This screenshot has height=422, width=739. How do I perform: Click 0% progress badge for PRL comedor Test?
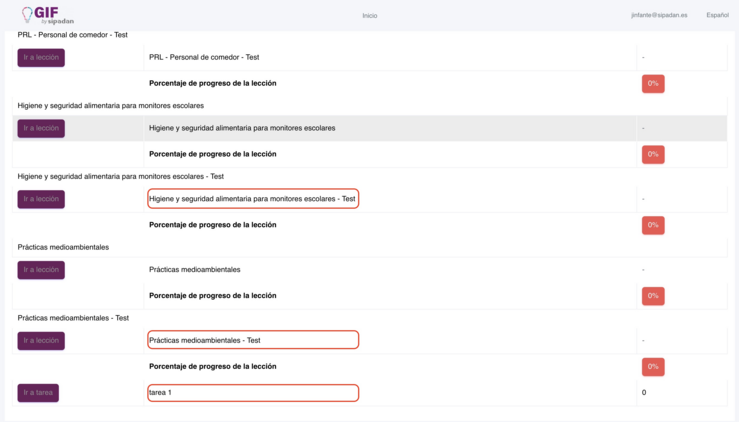pyautogui.click(x=653, y=83)
